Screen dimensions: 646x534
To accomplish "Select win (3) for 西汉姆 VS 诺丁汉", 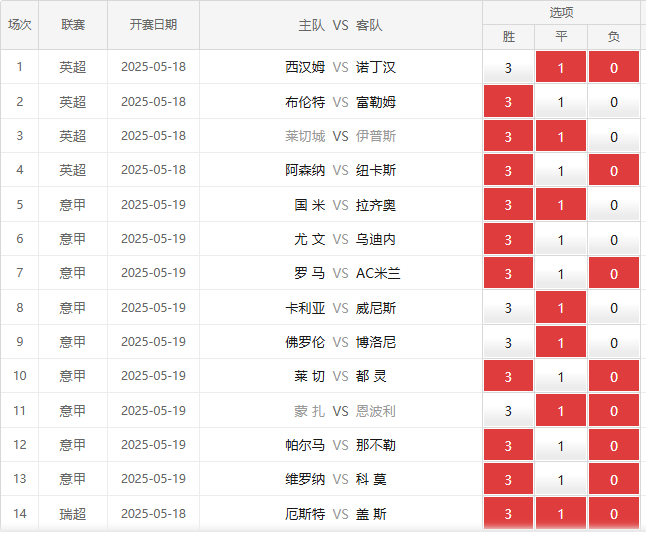I will 508,67.
